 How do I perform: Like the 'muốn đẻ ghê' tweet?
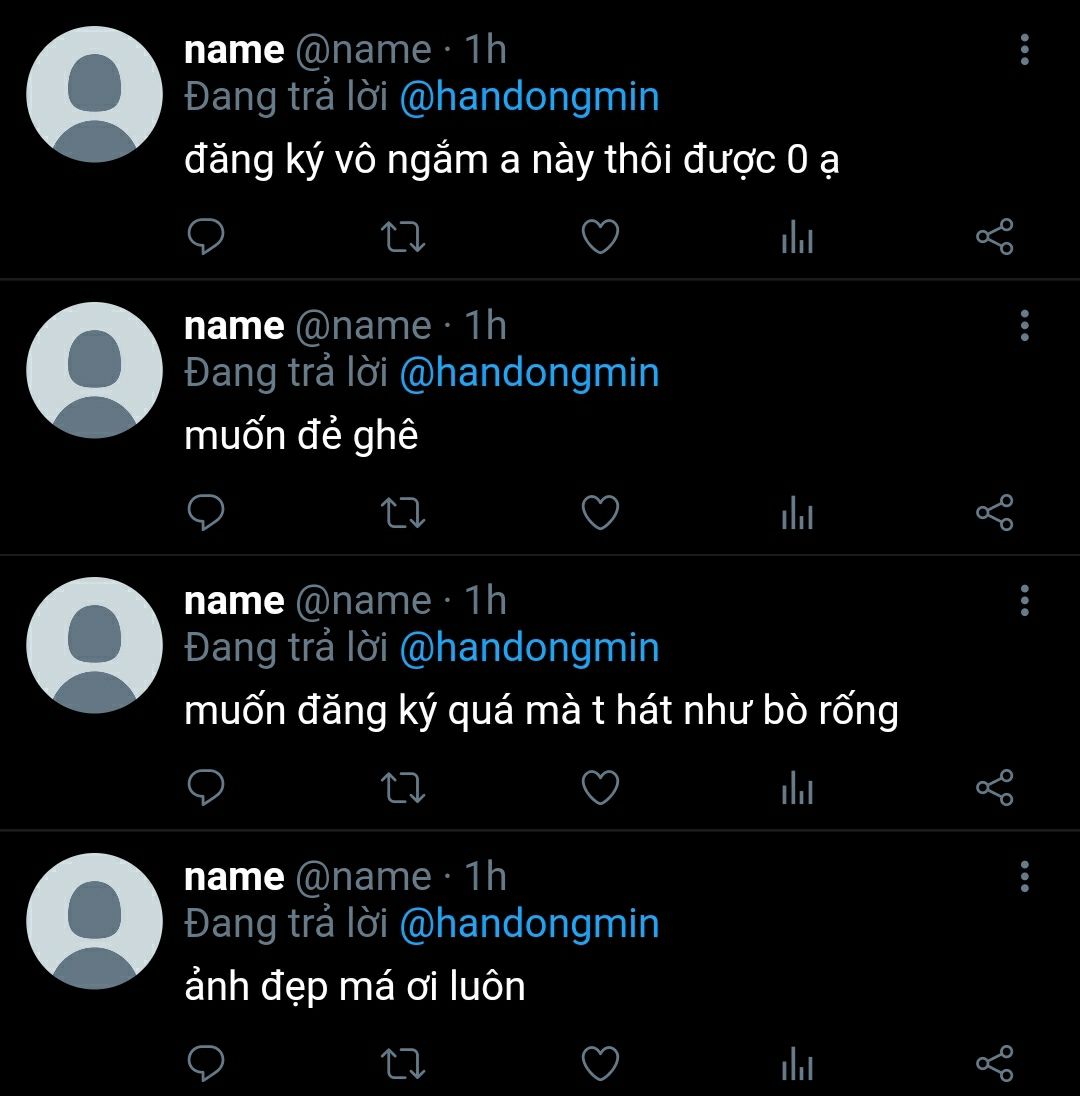click(600, 512)
